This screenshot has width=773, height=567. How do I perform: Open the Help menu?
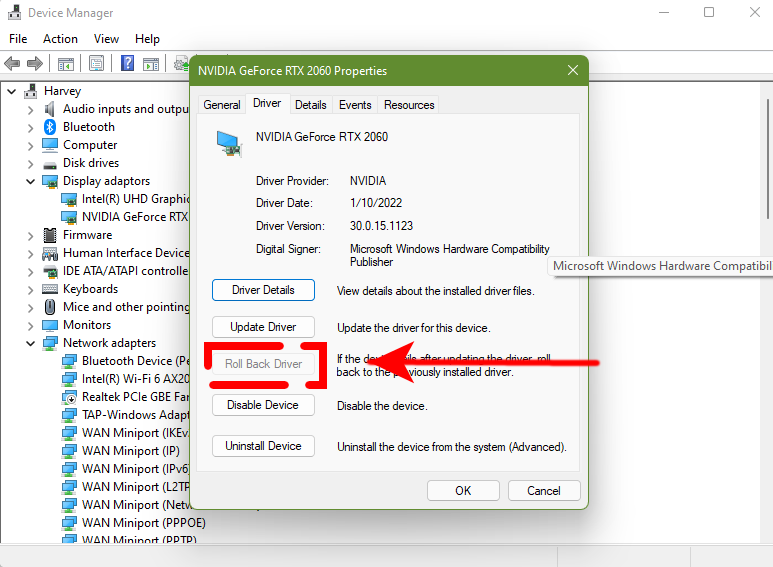coord(147,38)
